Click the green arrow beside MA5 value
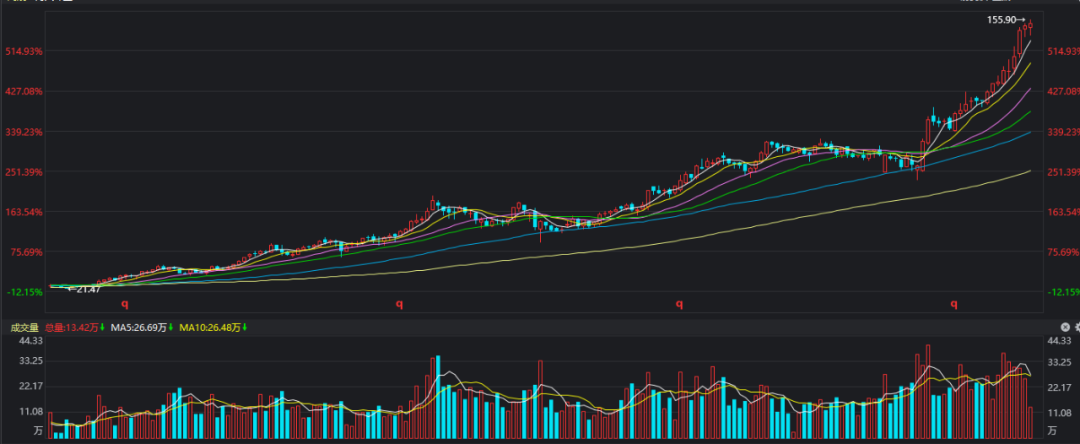 point(171,327)
